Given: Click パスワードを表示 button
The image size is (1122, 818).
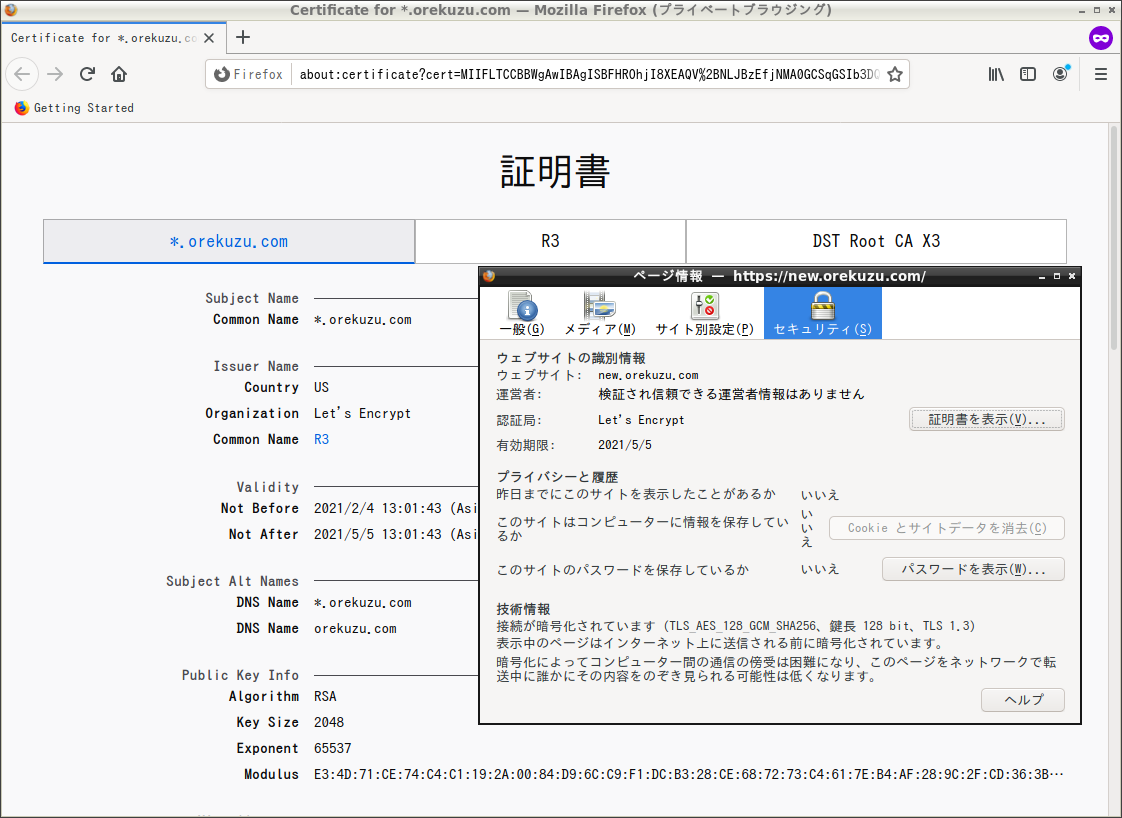Looking at the screenshot, I should click(x=973, y=569).
